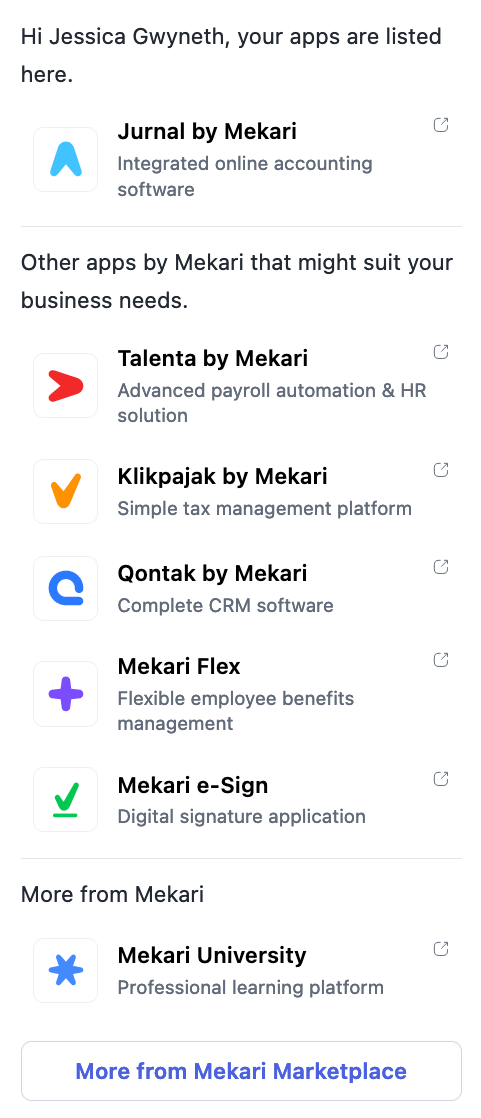The width and height of the screenshot is (481, 1118).
Task: Select the Talenta by Mekari title
Action: click(x=212, y=358)
